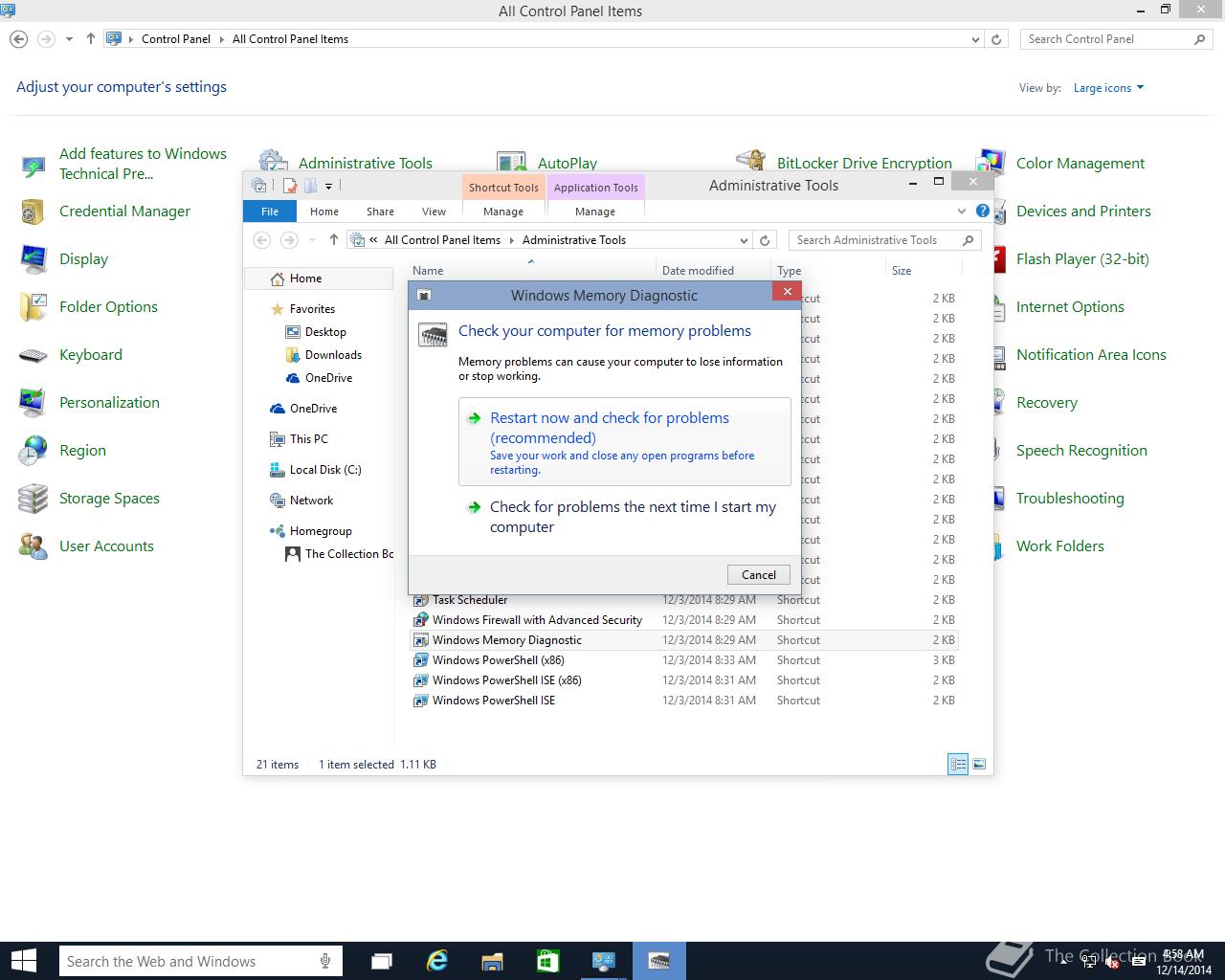
Task: Close the Windows Memory Diagnostic dialog
Action: 787,292
